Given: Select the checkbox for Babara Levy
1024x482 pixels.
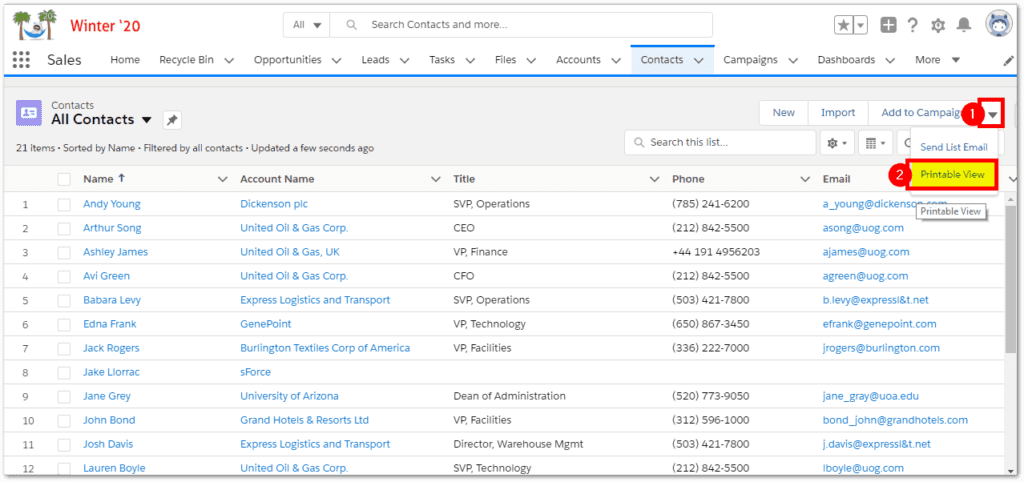Looking at the screenshot, I should pos(64,300).
